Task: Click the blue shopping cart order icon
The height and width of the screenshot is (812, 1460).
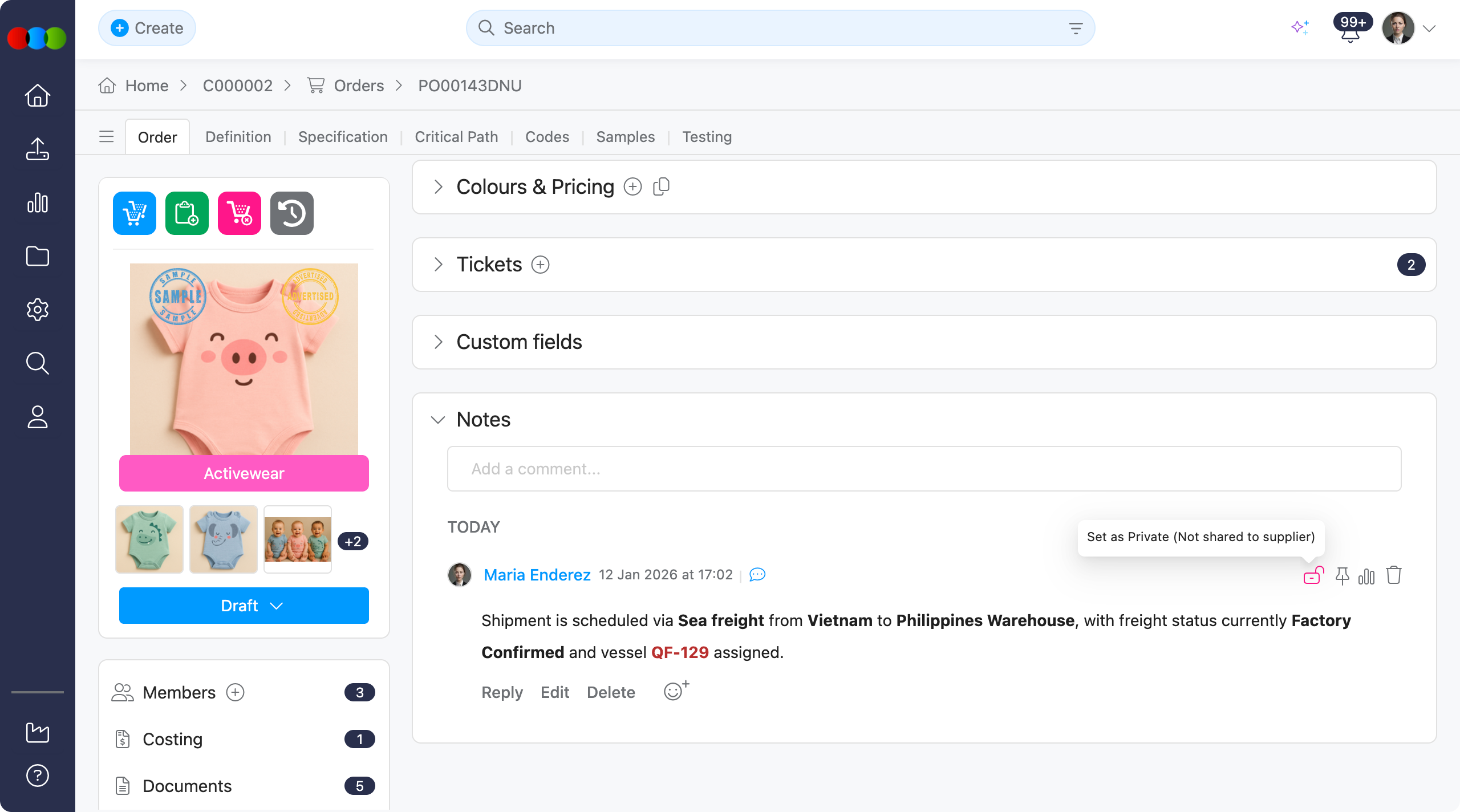Action: point(135,213)
